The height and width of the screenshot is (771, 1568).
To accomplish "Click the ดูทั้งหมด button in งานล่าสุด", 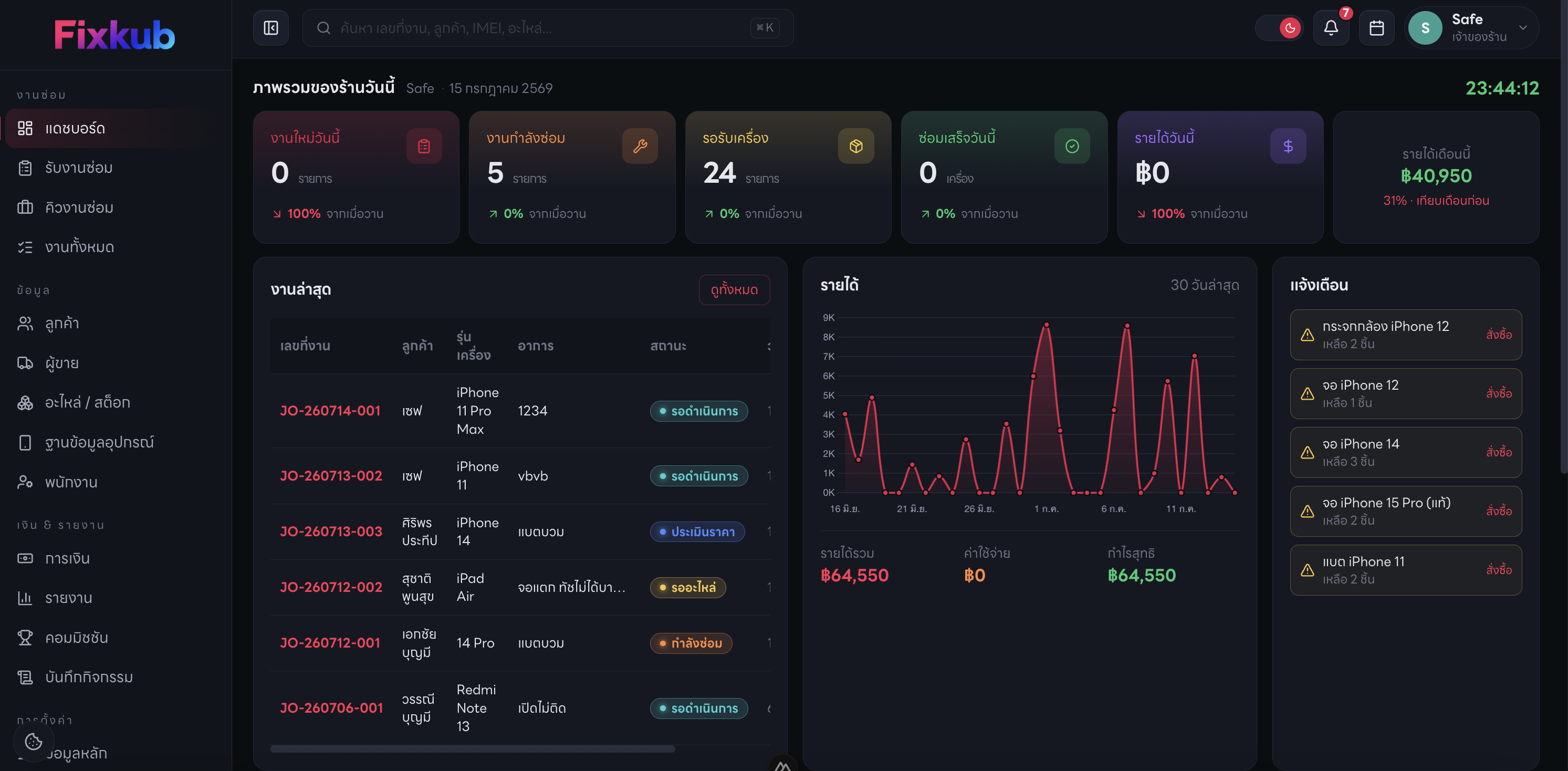I will point(734,290).
